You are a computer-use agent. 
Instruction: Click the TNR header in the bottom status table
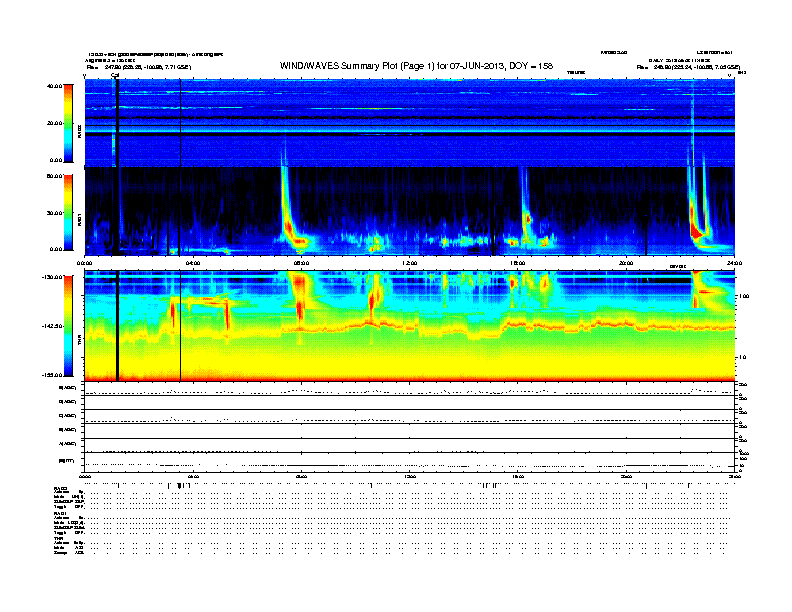pos(58,538)
